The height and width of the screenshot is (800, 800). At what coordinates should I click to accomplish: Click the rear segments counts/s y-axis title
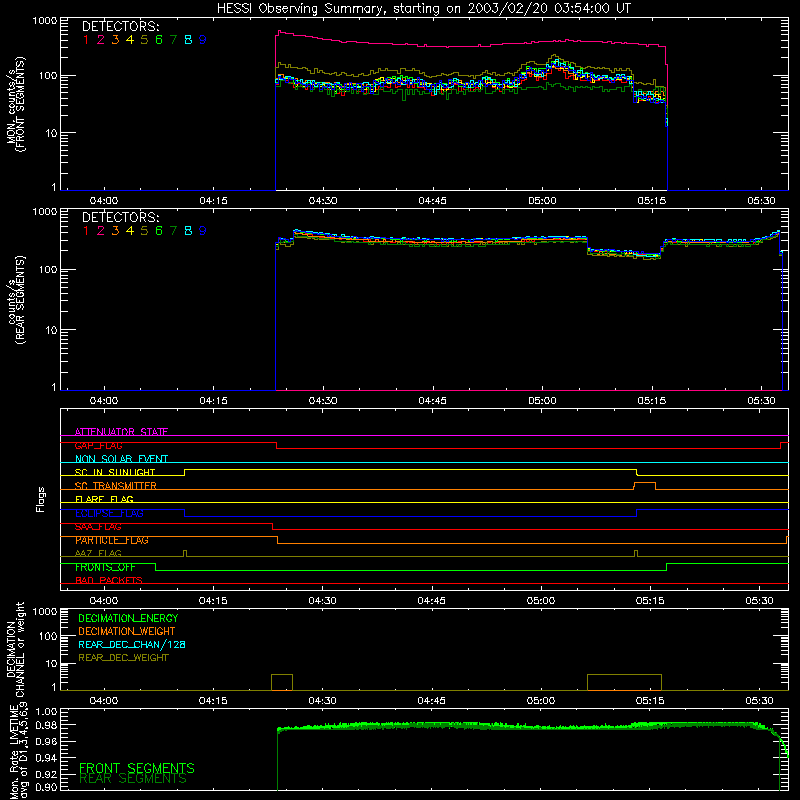(15, 299)
